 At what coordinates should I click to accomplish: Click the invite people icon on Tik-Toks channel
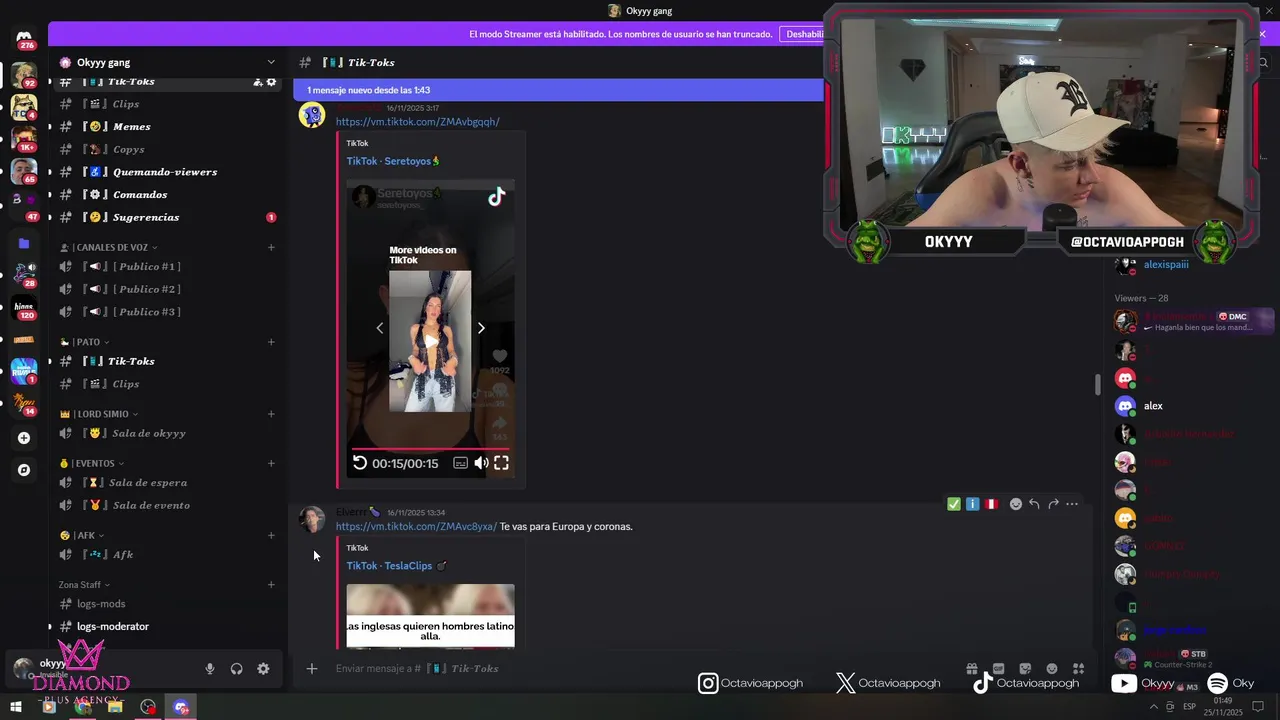point(258,82)
